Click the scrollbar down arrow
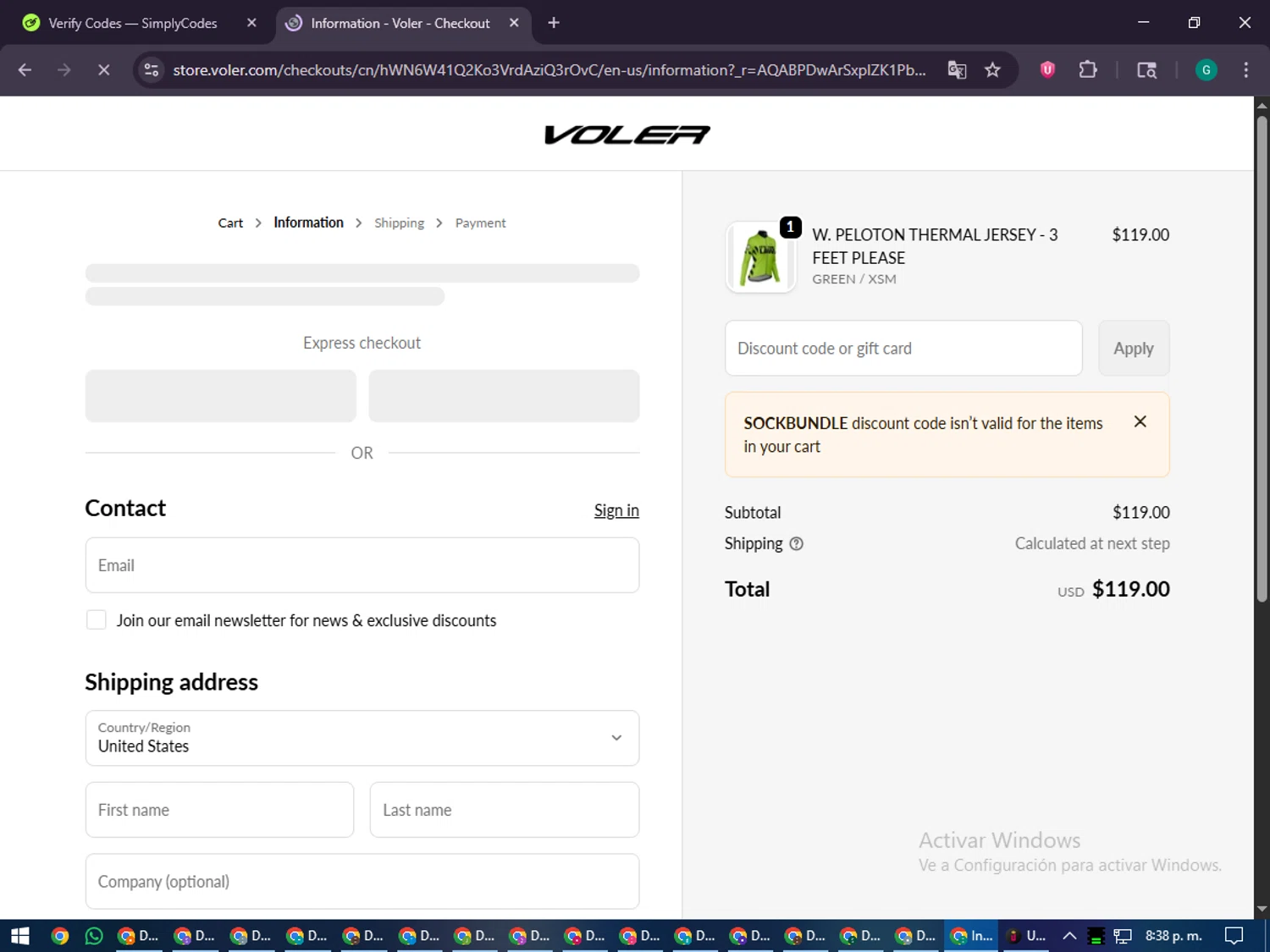The image size is (1270, 952). pyautogui.click(x=1262, y=910)
